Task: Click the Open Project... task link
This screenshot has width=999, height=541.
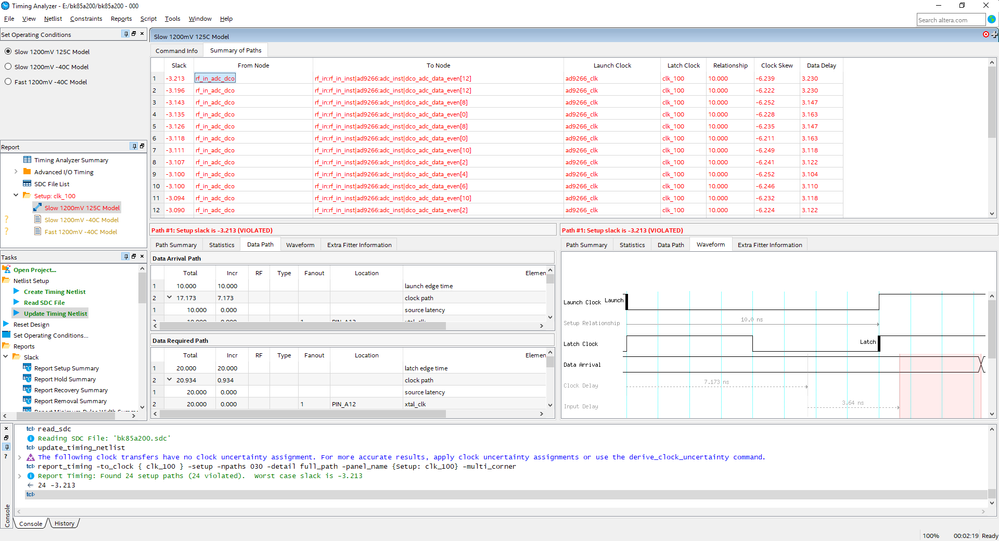Action: (35, 270)
